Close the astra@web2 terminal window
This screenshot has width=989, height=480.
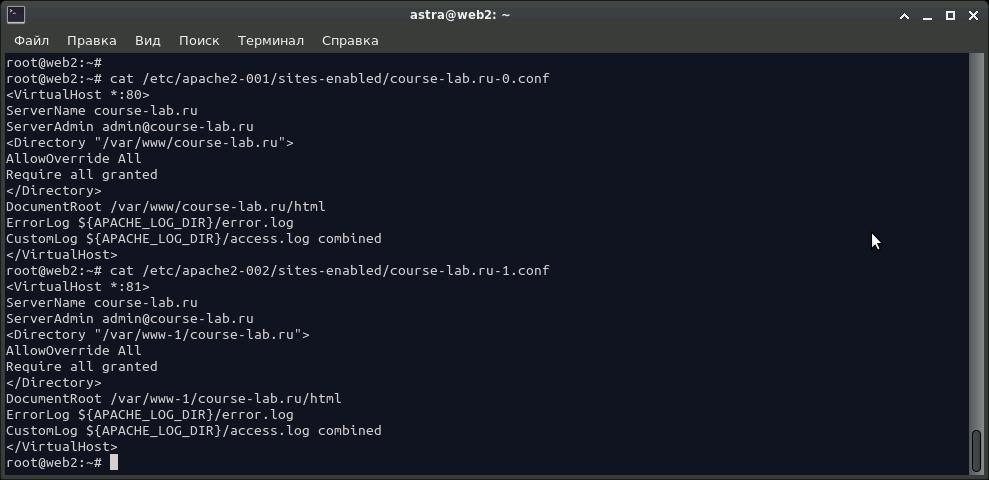[x=973, y=14]
